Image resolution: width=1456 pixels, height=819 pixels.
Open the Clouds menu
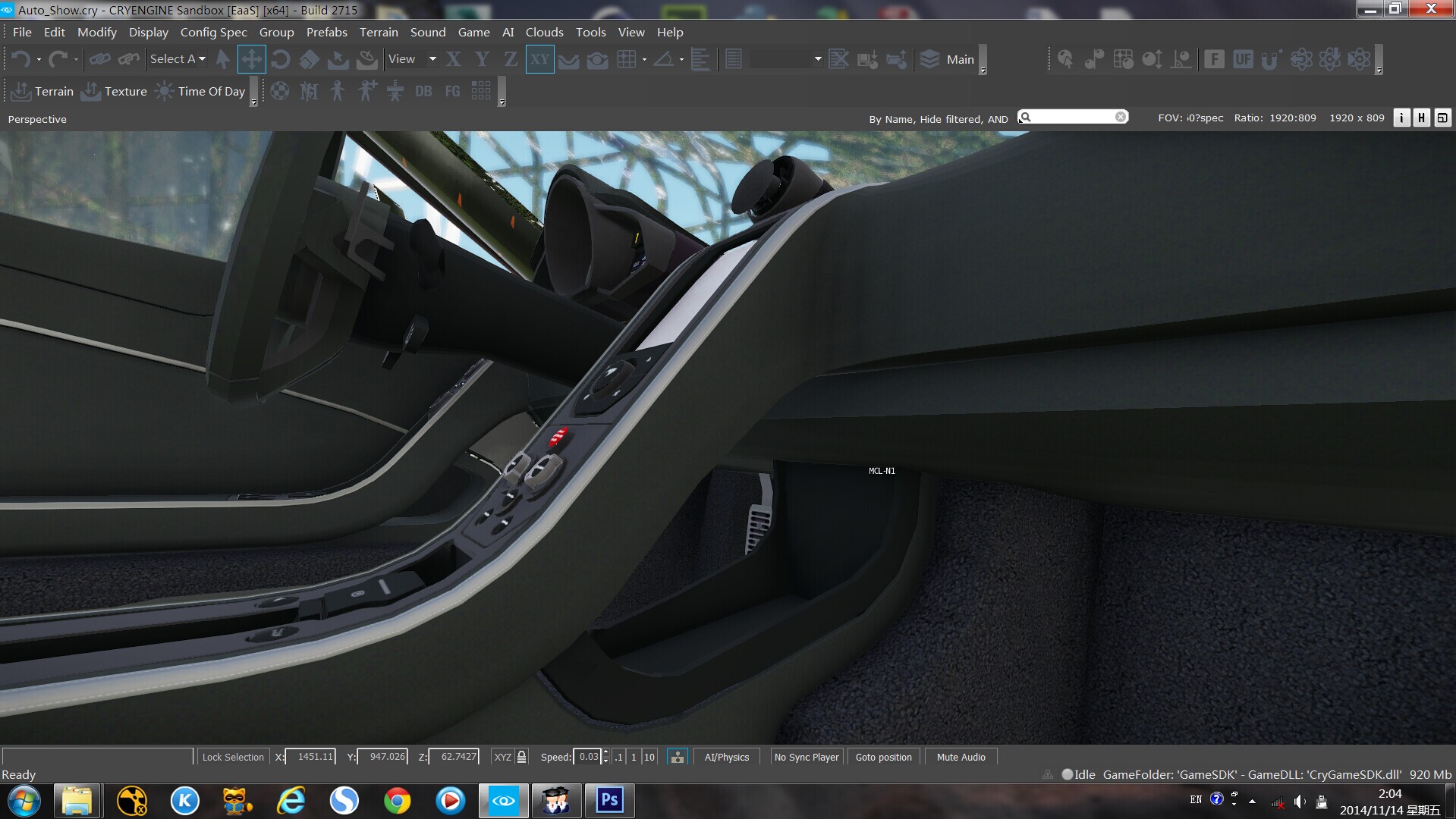tap(544, 32)
